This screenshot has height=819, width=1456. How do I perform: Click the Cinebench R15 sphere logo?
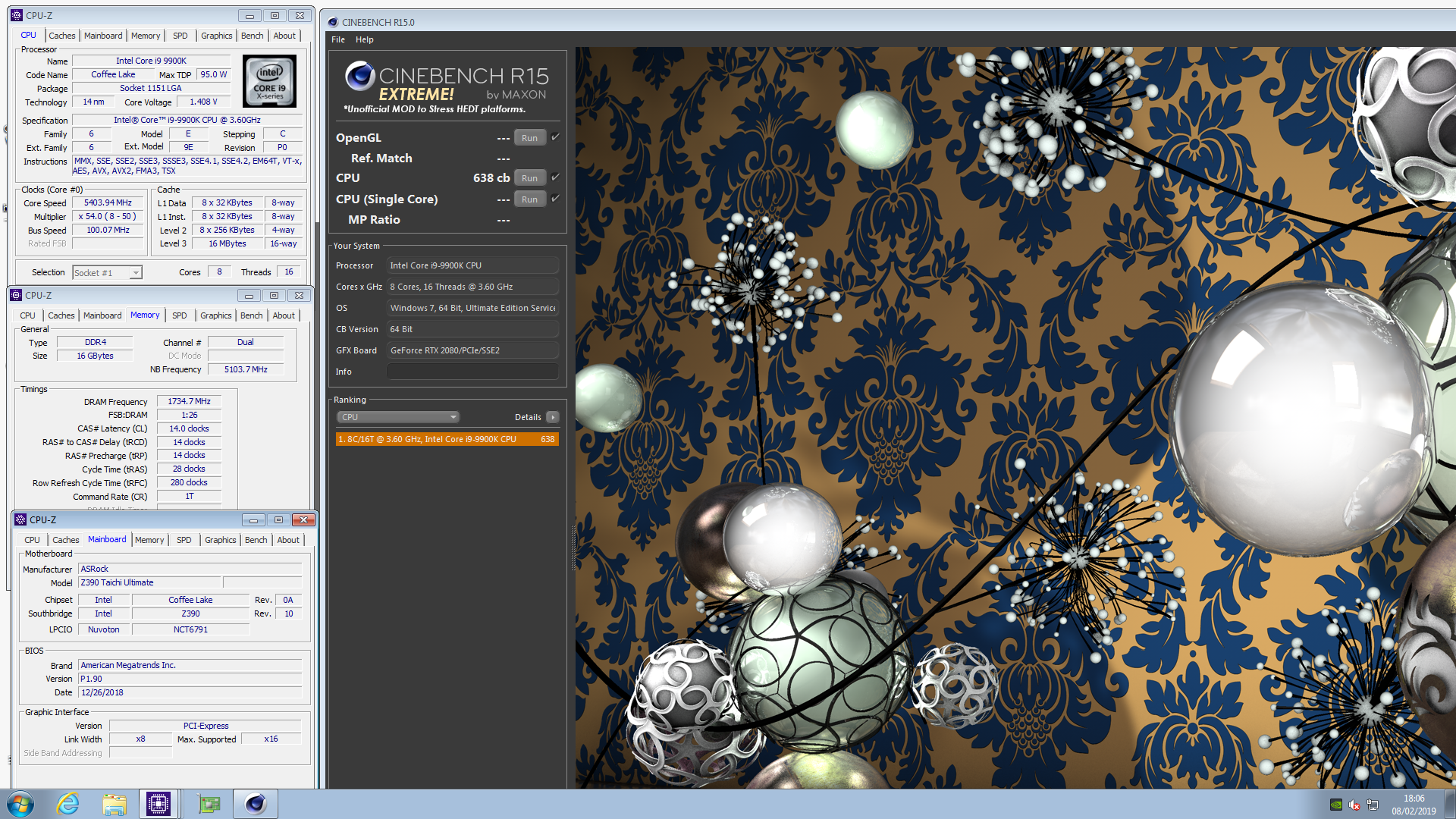[x=359, y=76]
